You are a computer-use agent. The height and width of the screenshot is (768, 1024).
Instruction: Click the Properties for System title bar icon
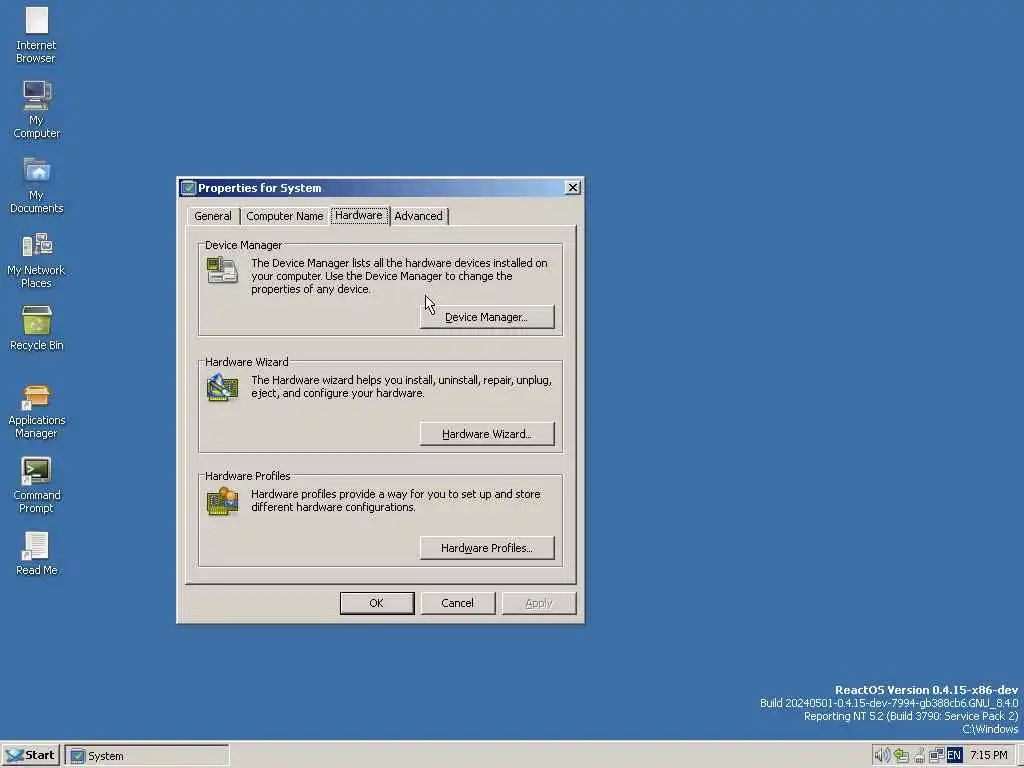pos(188,188)
